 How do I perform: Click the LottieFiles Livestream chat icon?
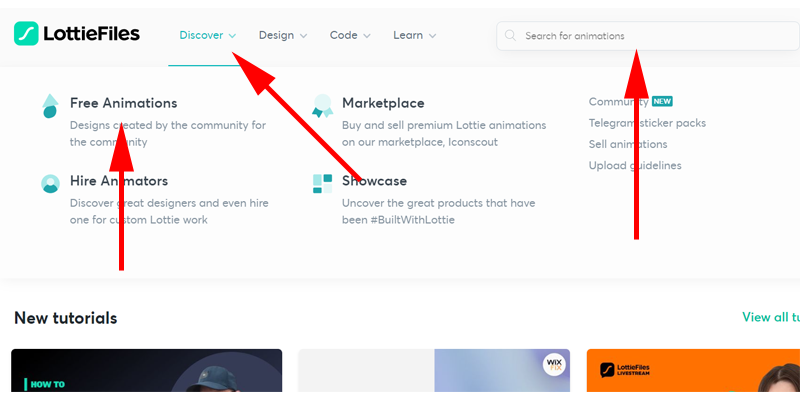tap(607, 370)
